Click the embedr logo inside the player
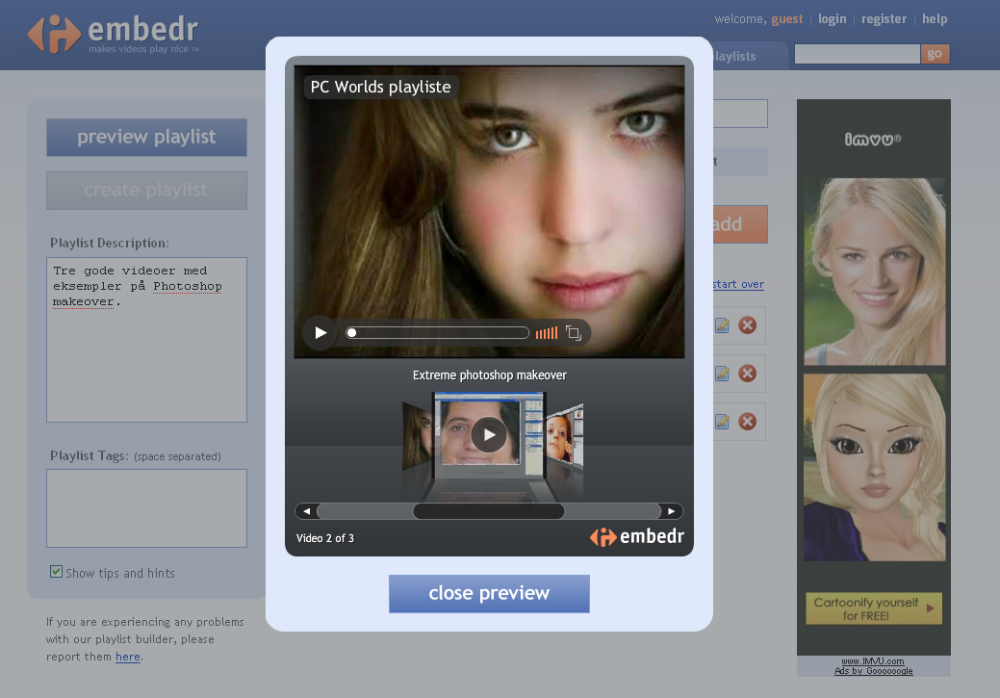 click(x=637, y=537)
